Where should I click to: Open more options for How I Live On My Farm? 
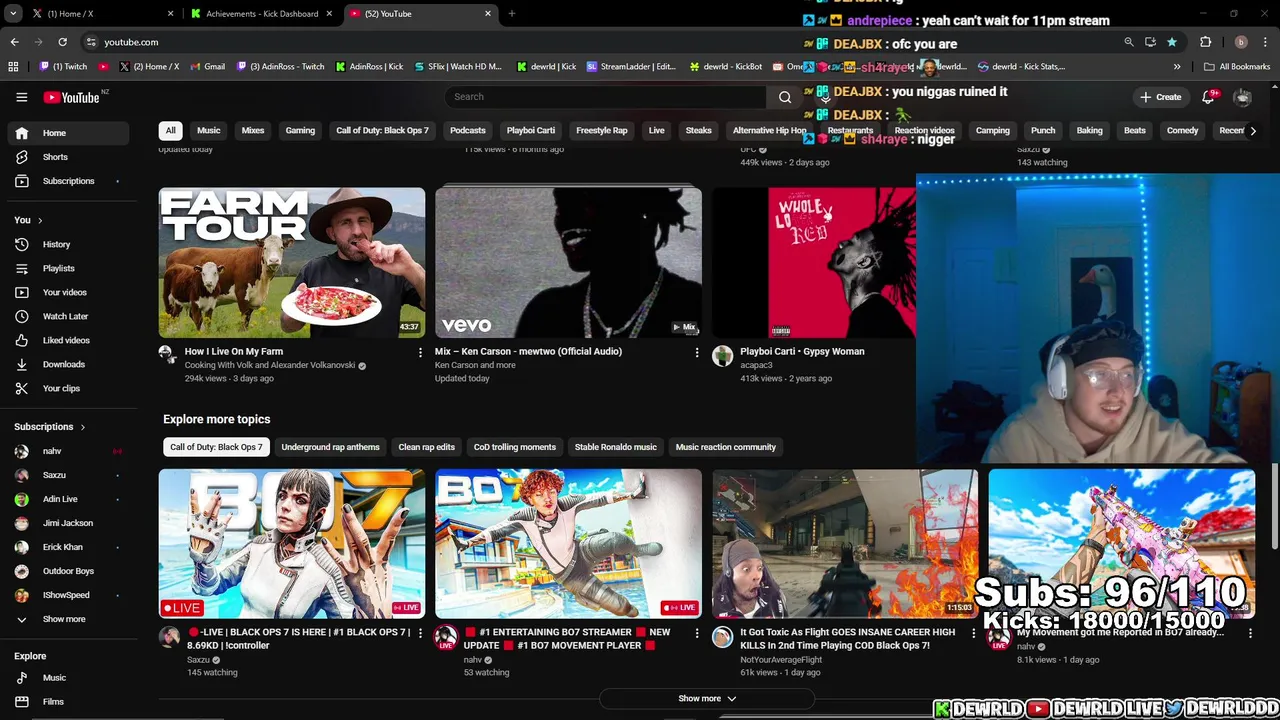coord(420,352)
